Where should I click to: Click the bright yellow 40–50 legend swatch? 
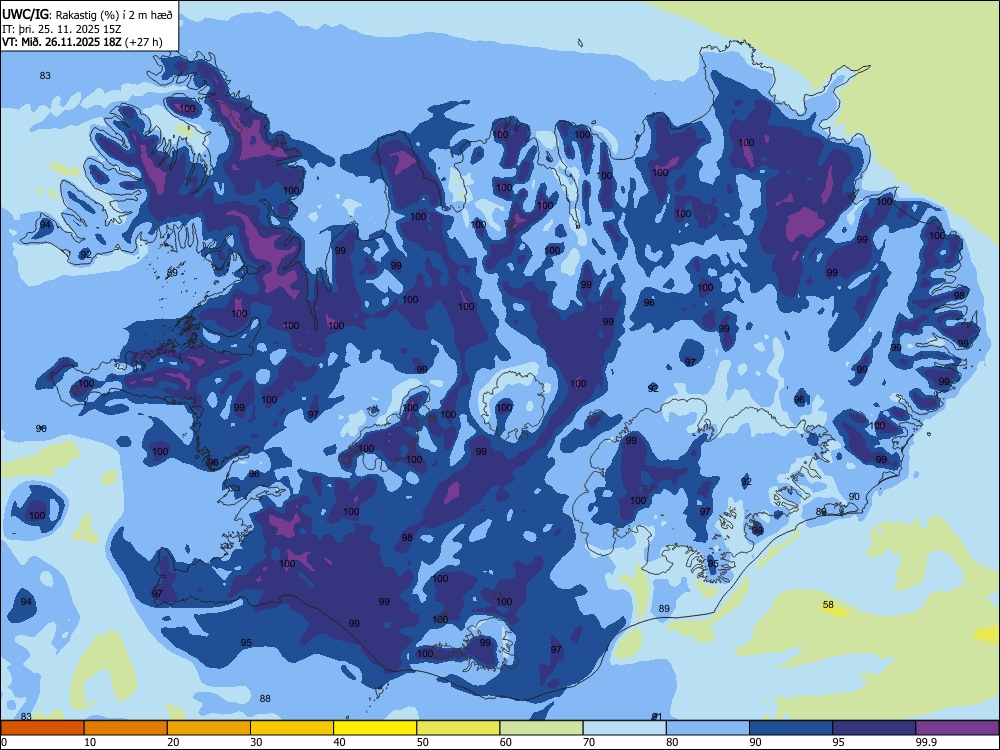tap(375, 728)
